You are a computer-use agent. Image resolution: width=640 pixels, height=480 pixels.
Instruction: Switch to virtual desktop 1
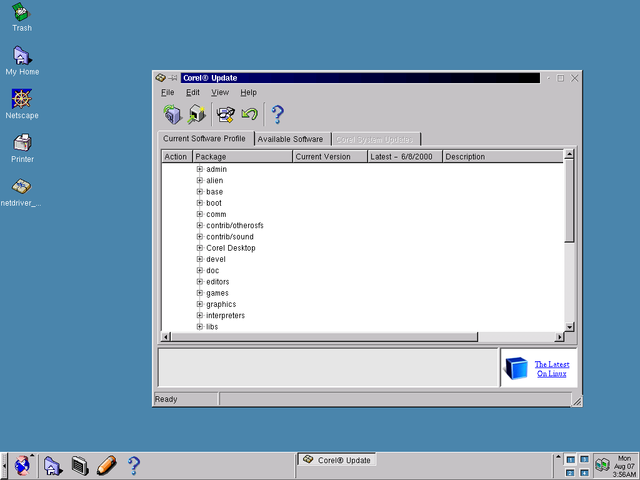[x=570, y=460]
